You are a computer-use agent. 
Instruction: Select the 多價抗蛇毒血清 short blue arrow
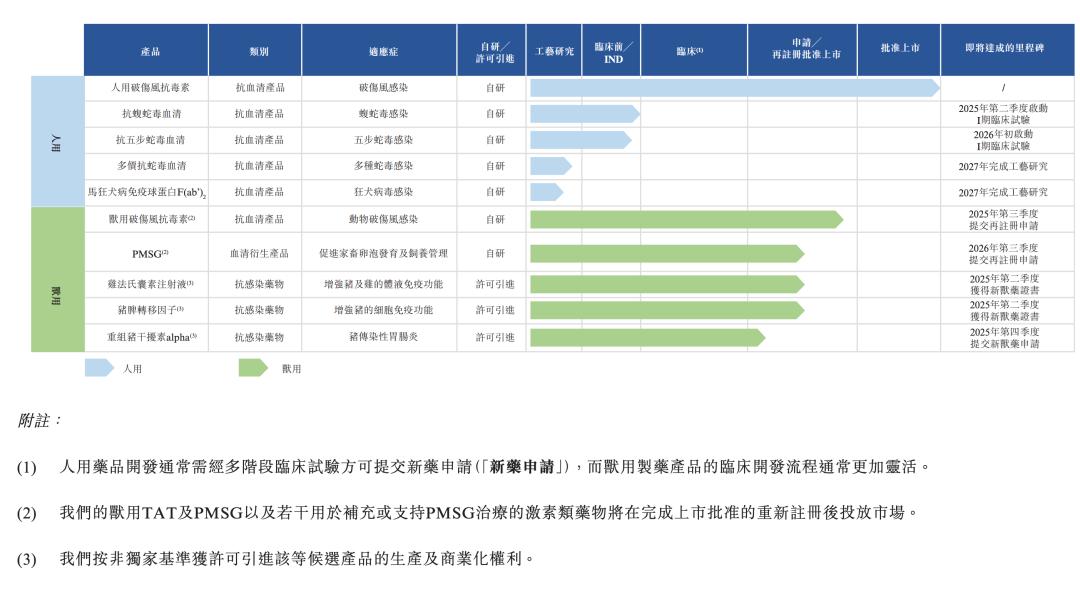[551, 166]
